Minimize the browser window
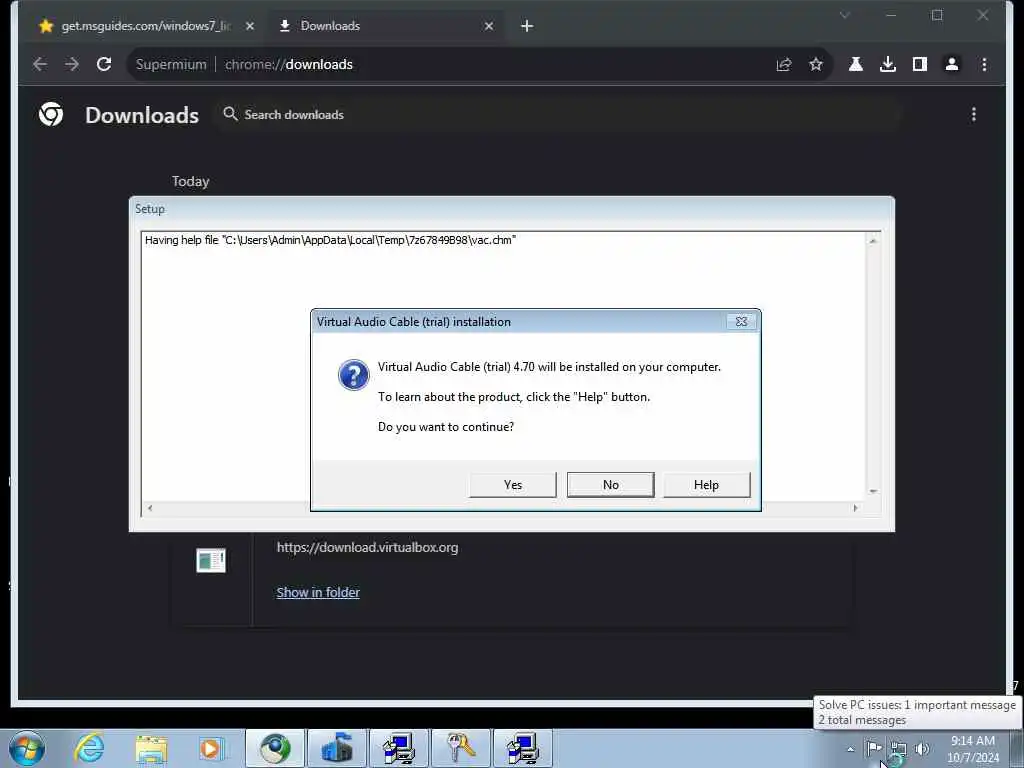 pyautogui.click(x=891, y=15)
